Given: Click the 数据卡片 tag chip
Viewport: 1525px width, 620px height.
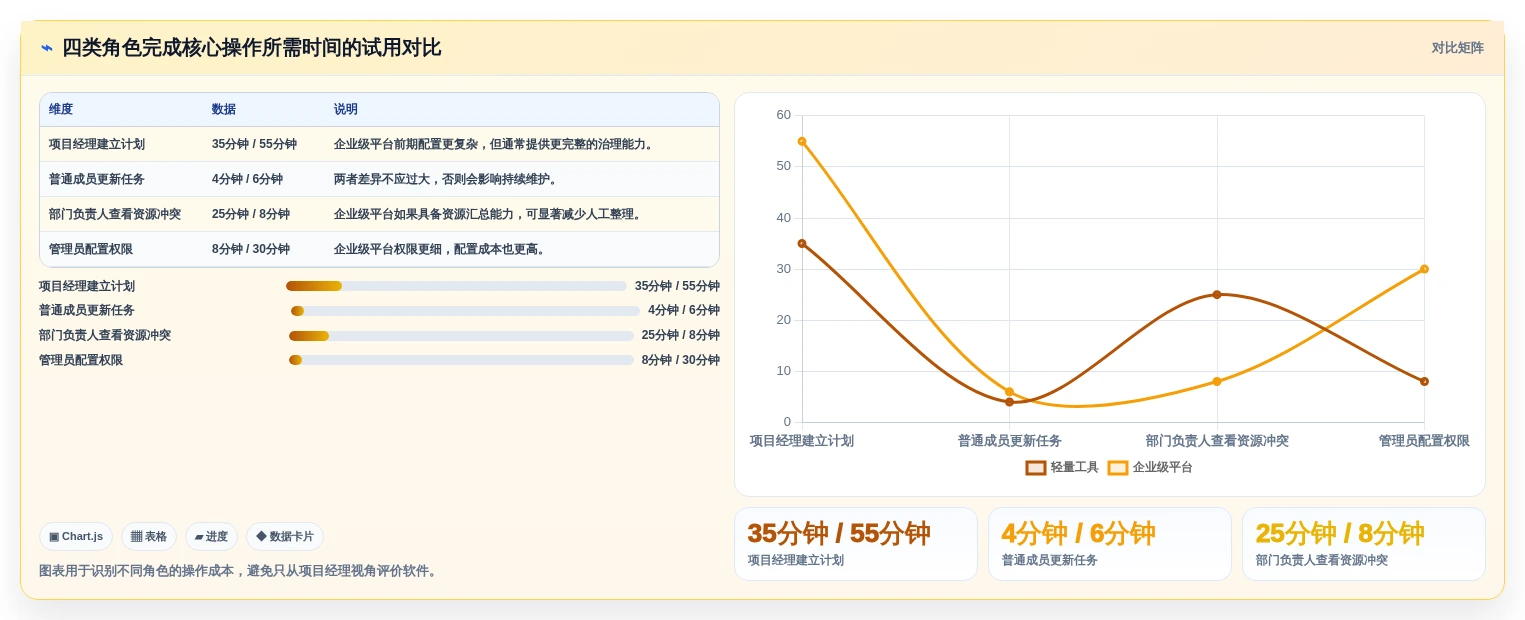Looking at the screenshot, I should pyautogui.click(x=285, y=536).
